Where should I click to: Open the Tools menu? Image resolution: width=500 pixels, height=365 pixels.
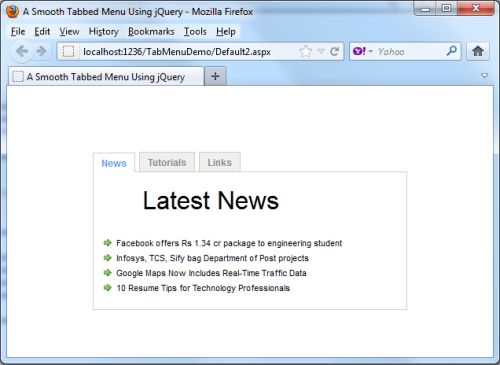click(x=195, y=32)
